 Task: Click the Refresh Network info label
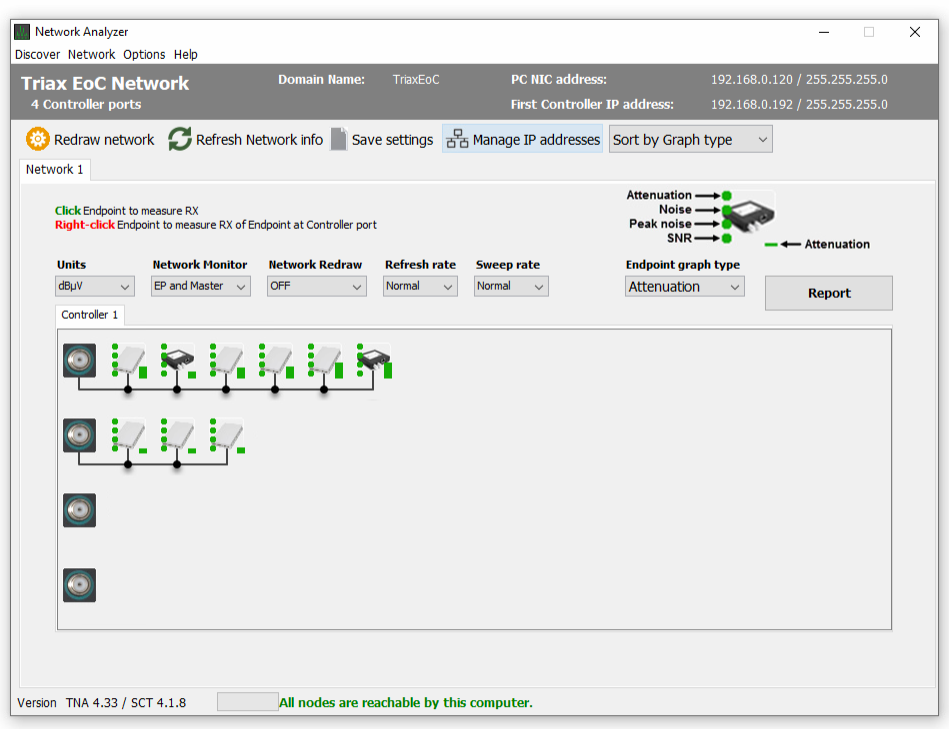coord(259,140)
